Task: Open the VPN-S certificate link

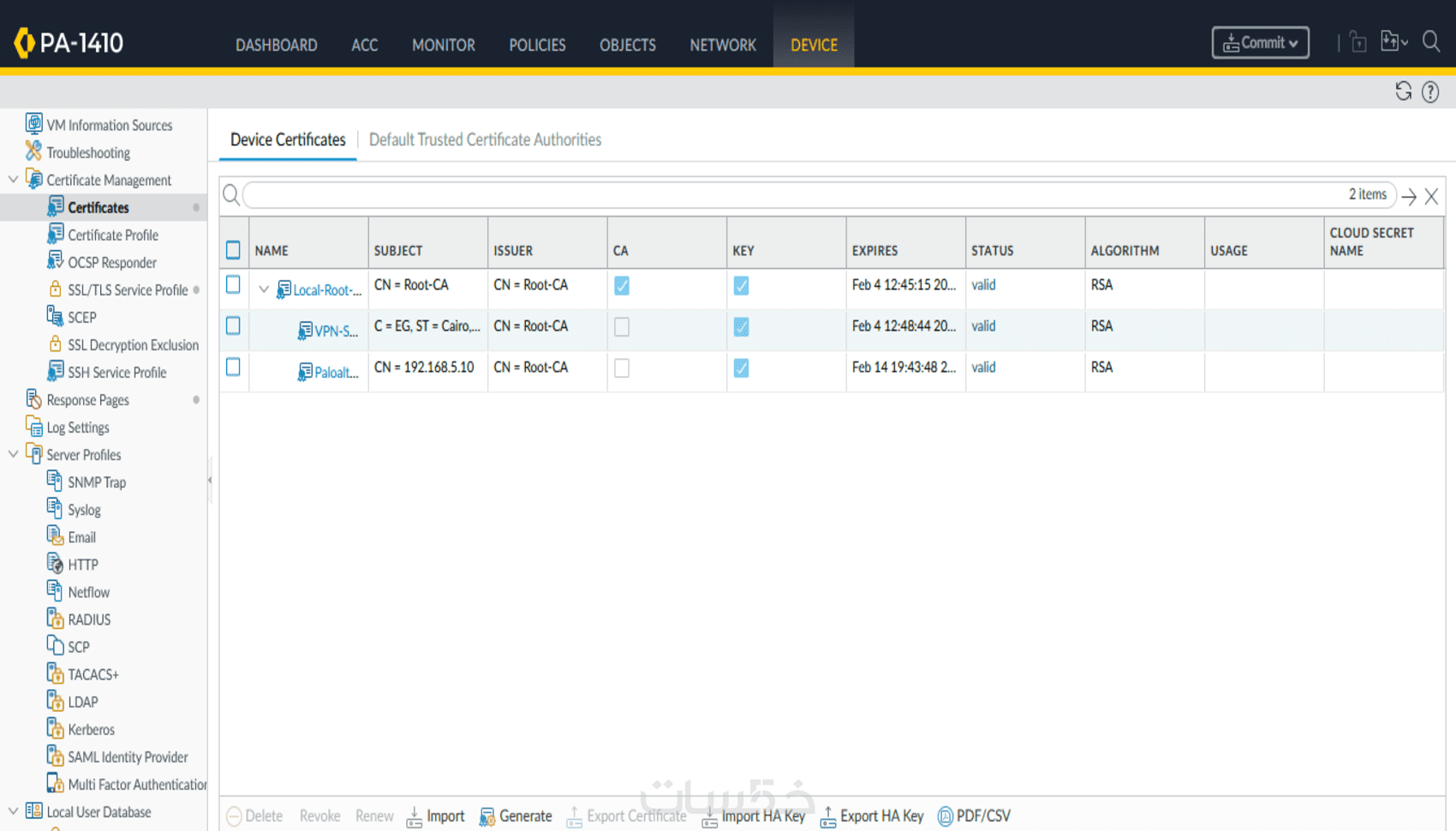Action: (336, 331)
